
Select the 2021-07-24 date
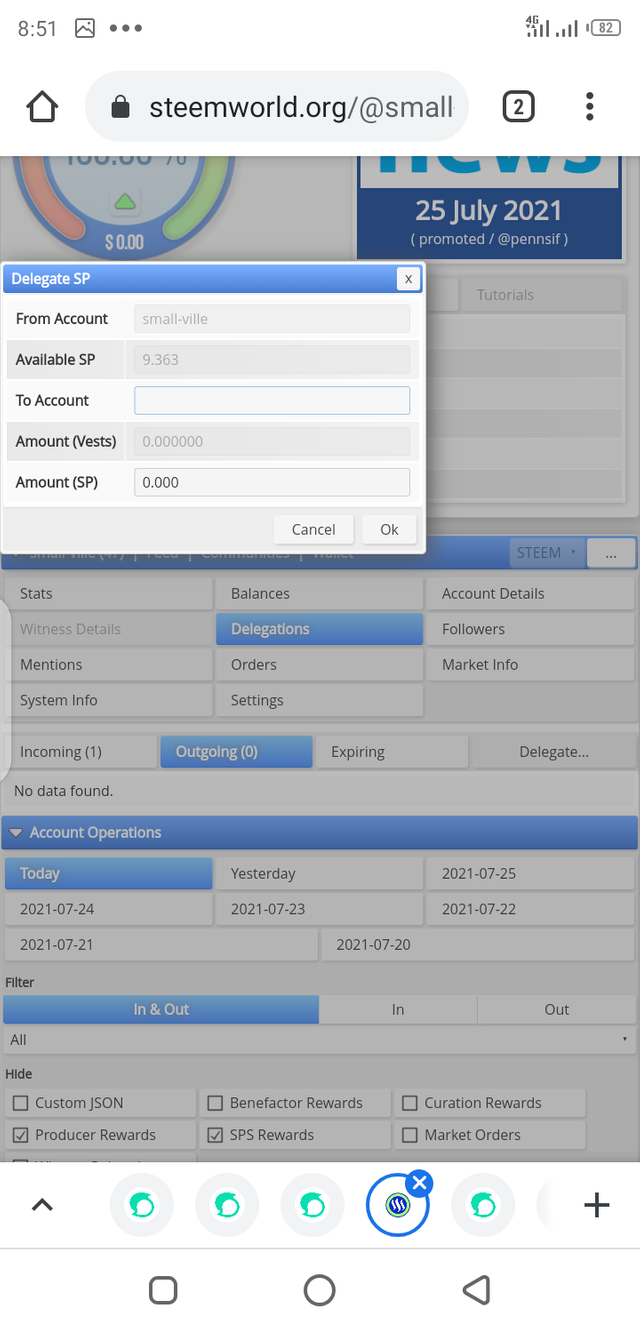coord(108,909)
